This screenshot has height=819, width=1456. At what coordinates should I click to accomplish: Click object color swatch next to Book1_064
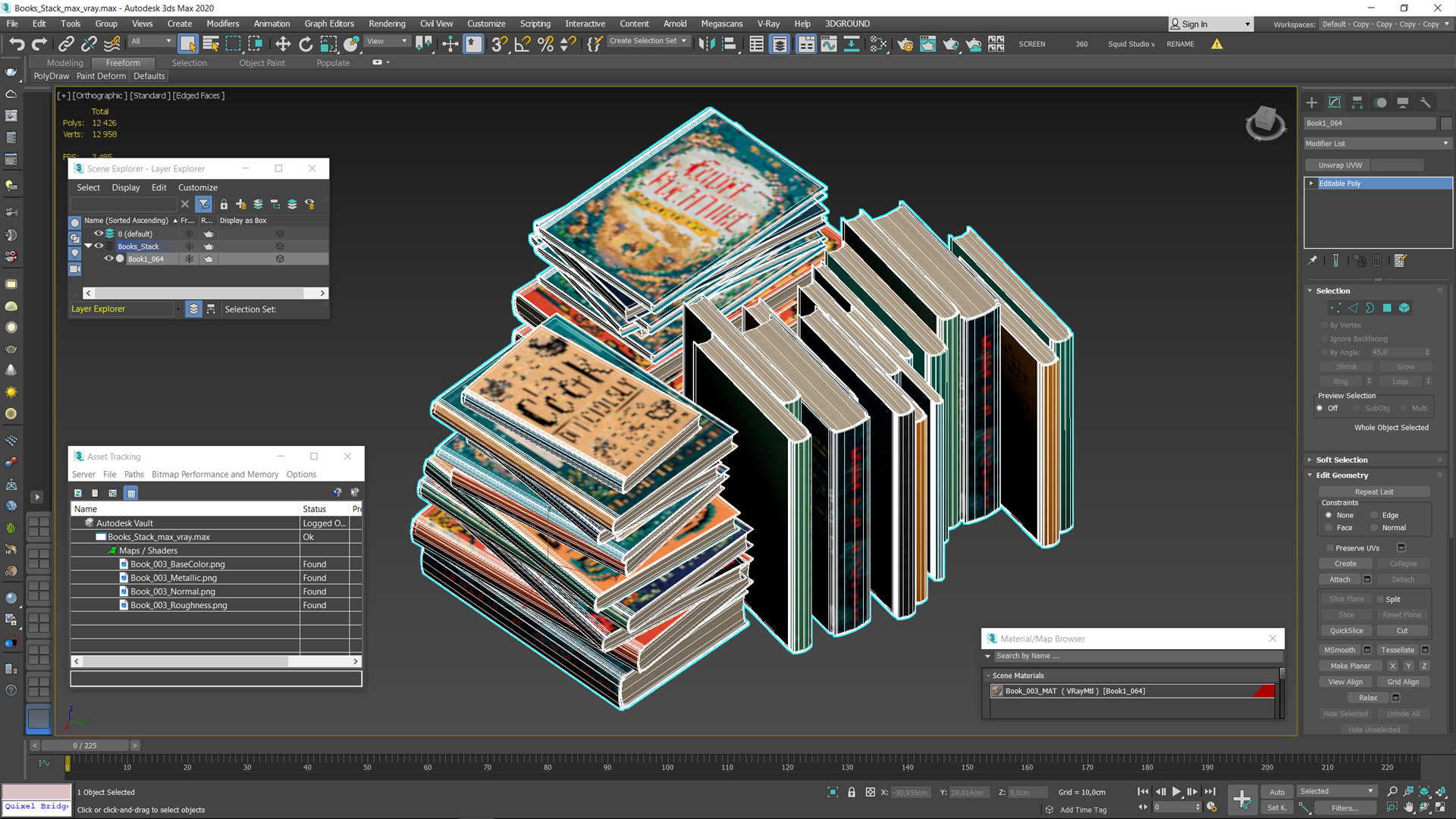pyautogui.click(x=1446, y=123)
